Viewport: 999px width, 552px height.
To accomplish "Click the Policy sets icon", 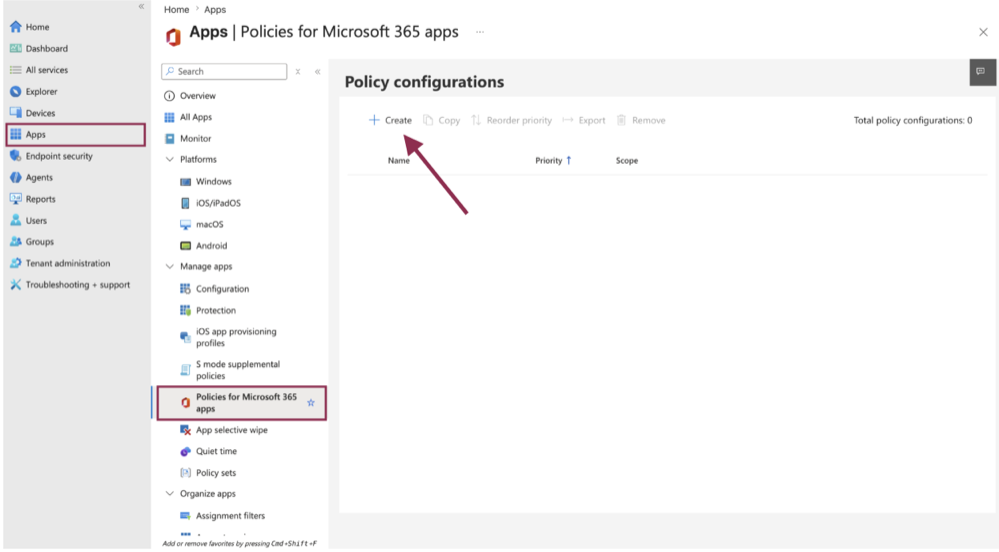I will click(185, 473).
